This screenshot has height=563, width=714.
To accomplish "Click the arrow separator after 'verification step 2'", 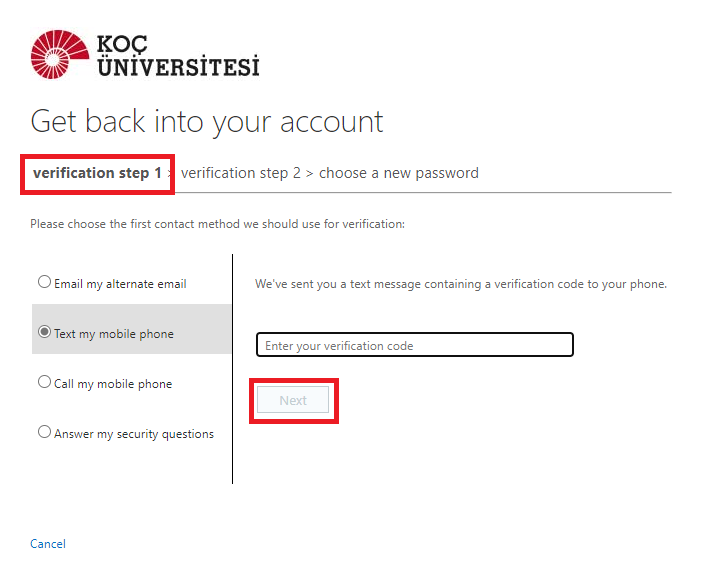I will click(x=310, y=174).
